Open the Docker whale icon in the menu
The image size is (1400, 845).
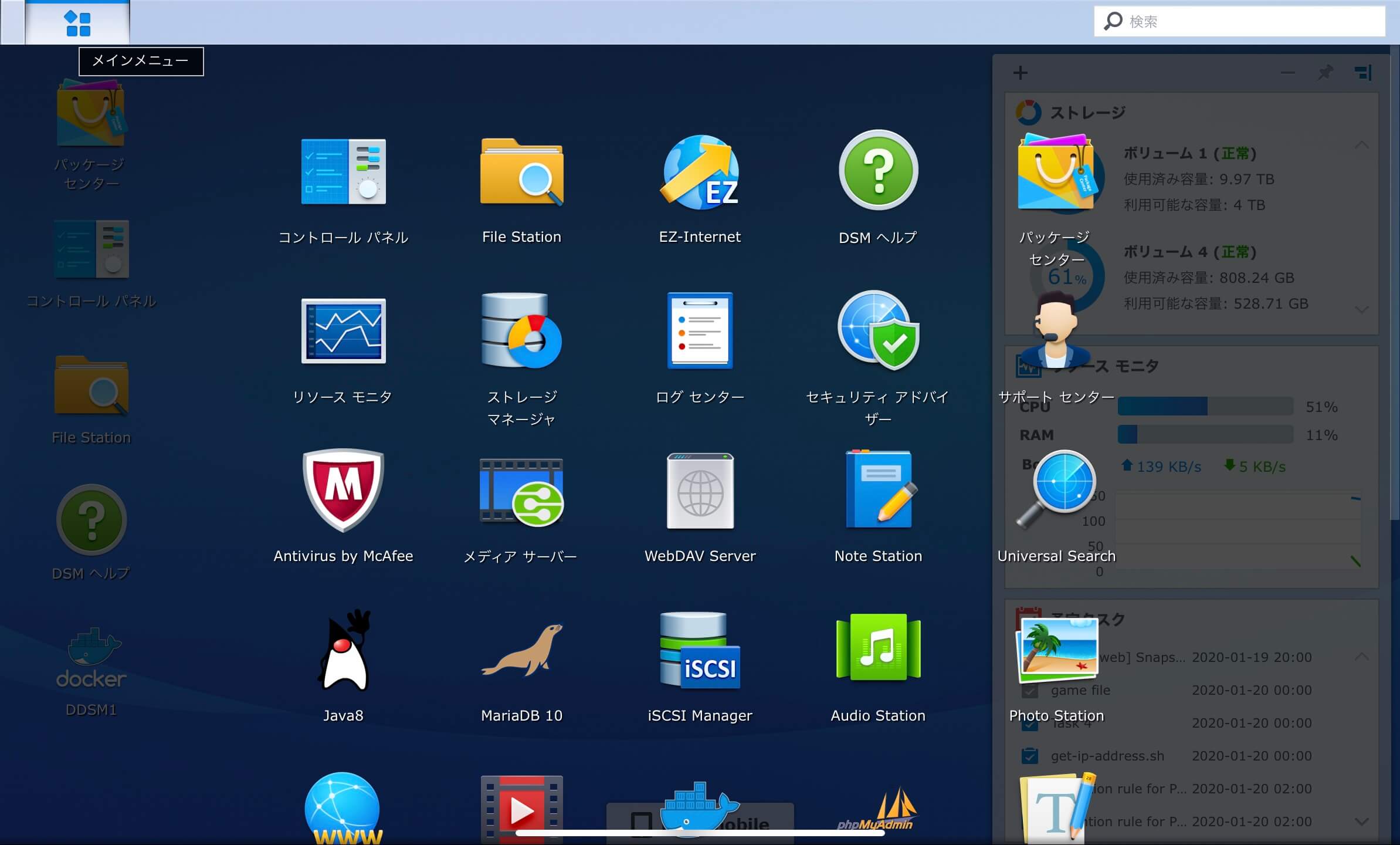(x=700, y=810)
